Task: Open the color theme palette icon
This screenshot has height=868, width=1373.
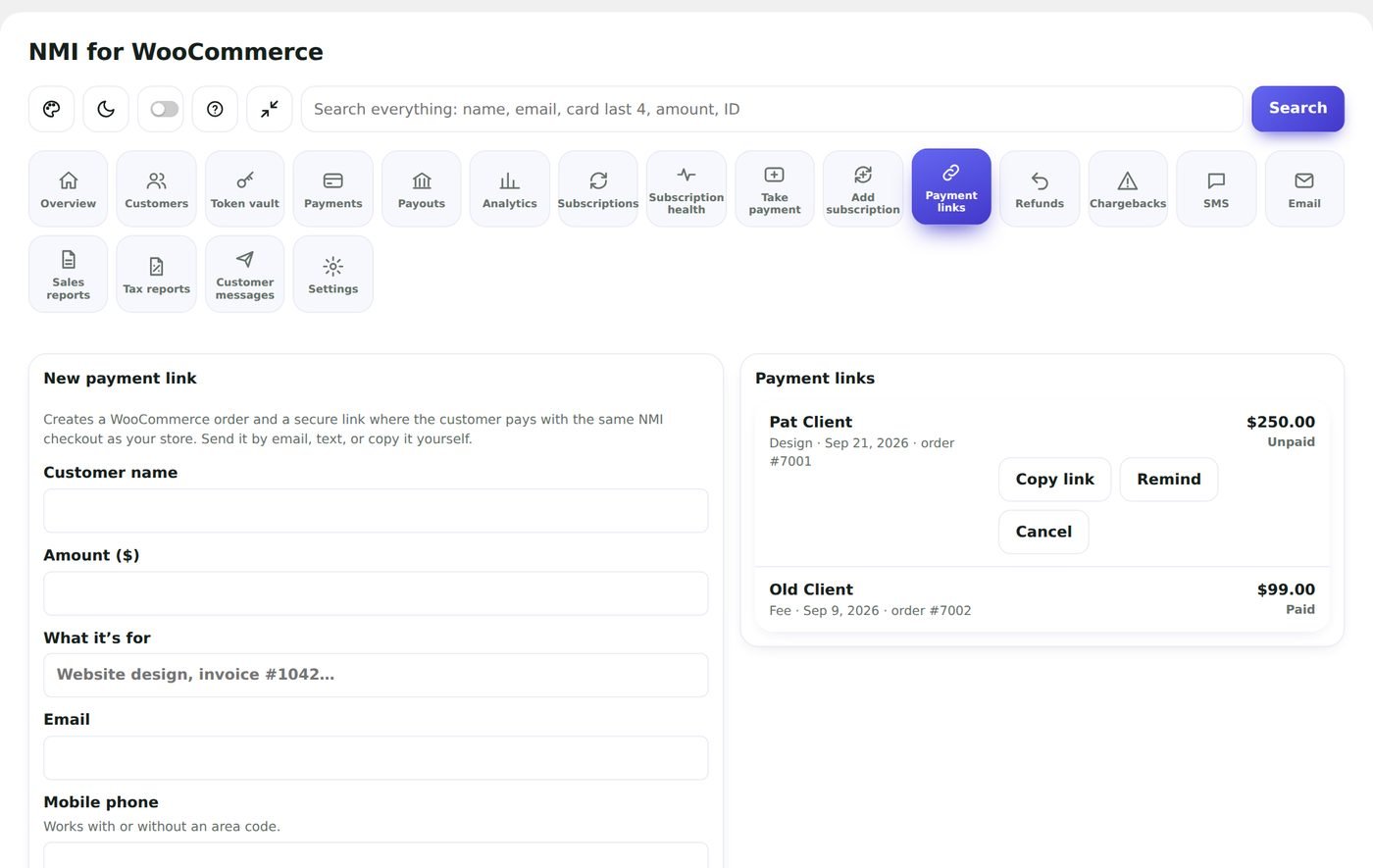Action: (x=51, y=109)
